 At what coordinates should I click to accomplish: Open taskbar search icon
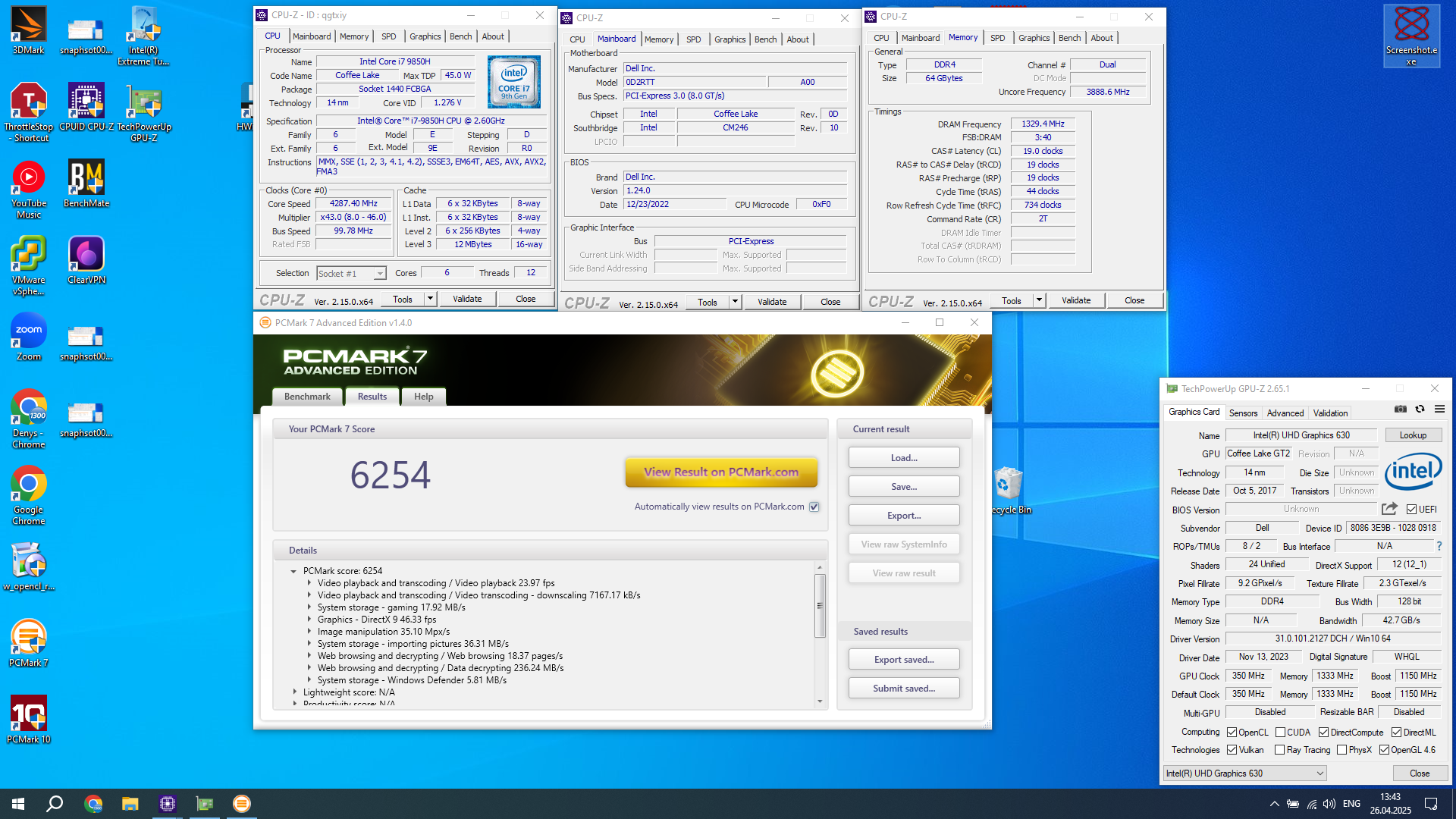55,804
